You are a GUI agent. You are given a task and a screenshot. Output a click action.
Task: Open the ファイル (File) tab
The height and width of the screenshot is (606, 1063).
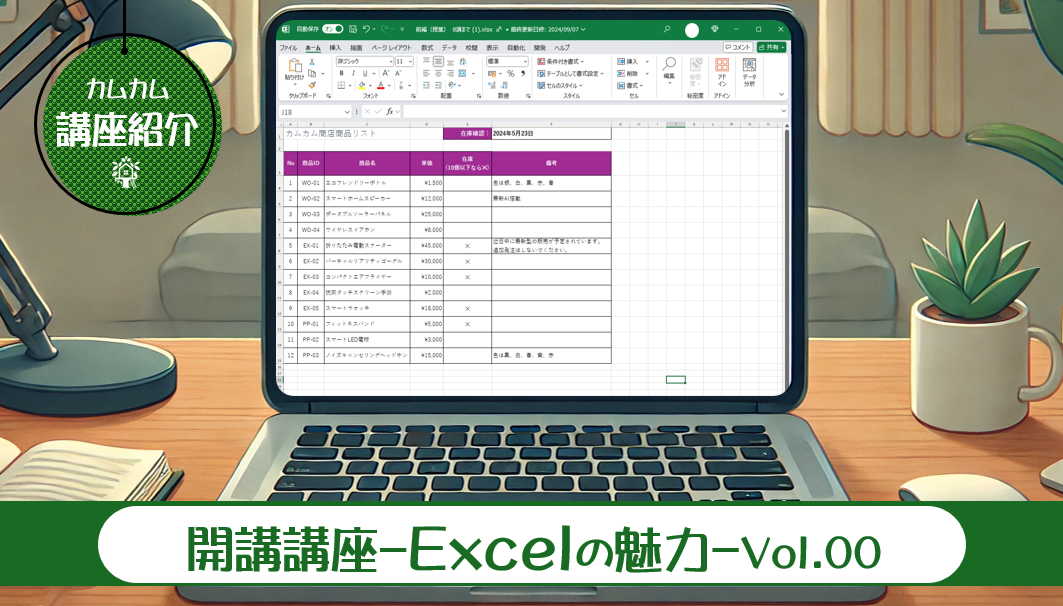coord(288,48)
